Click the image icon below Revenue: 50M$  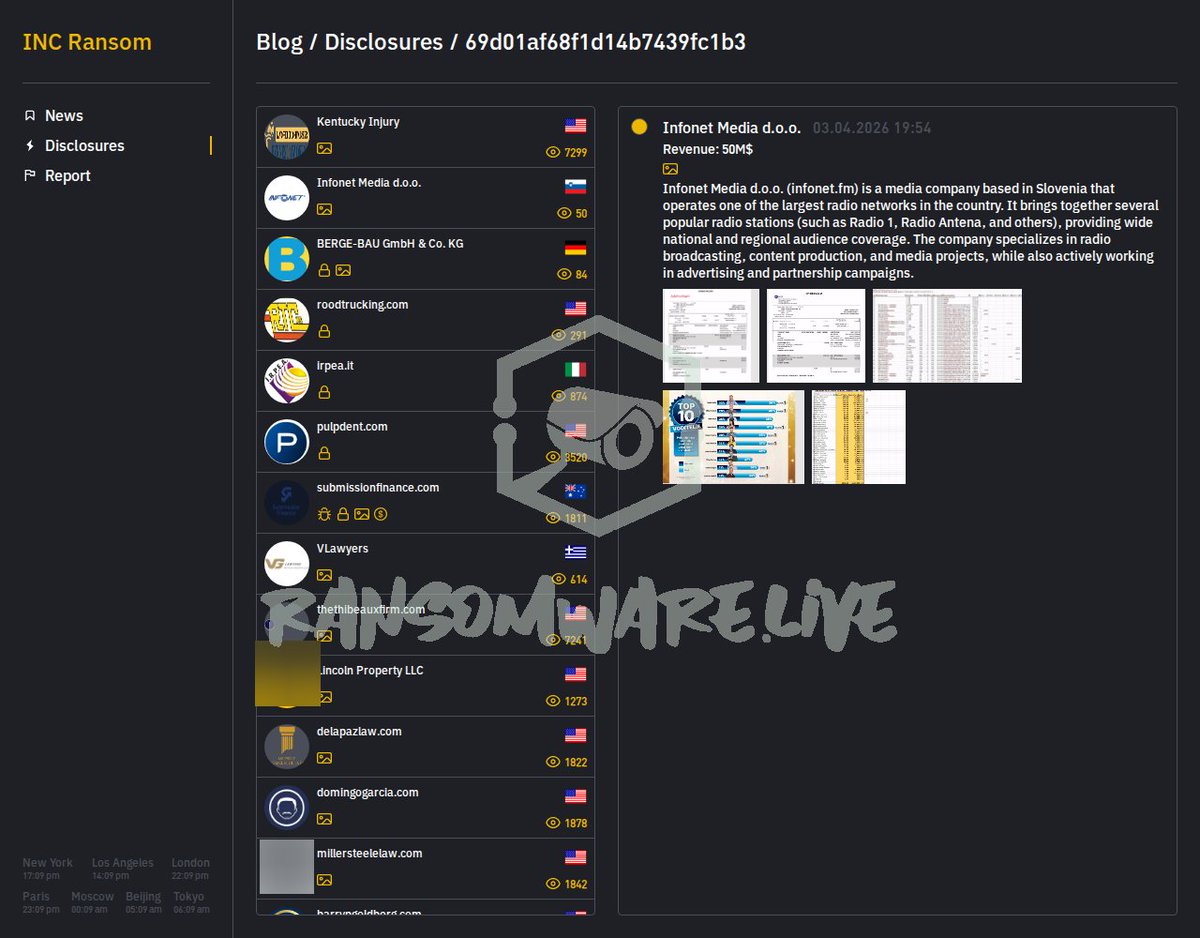670,170
